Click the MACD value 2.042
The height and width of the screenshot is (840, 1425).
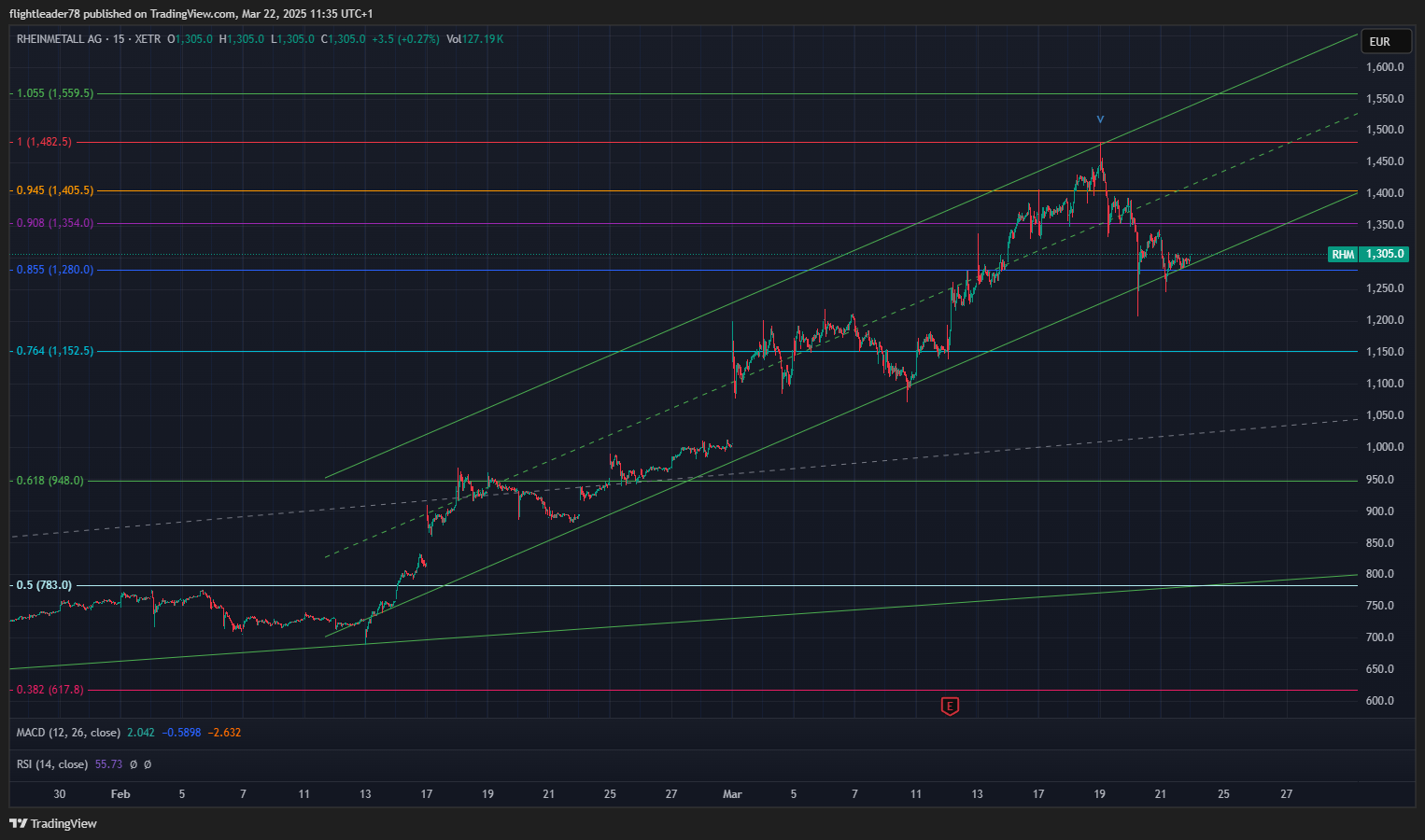tap(141, 733)
